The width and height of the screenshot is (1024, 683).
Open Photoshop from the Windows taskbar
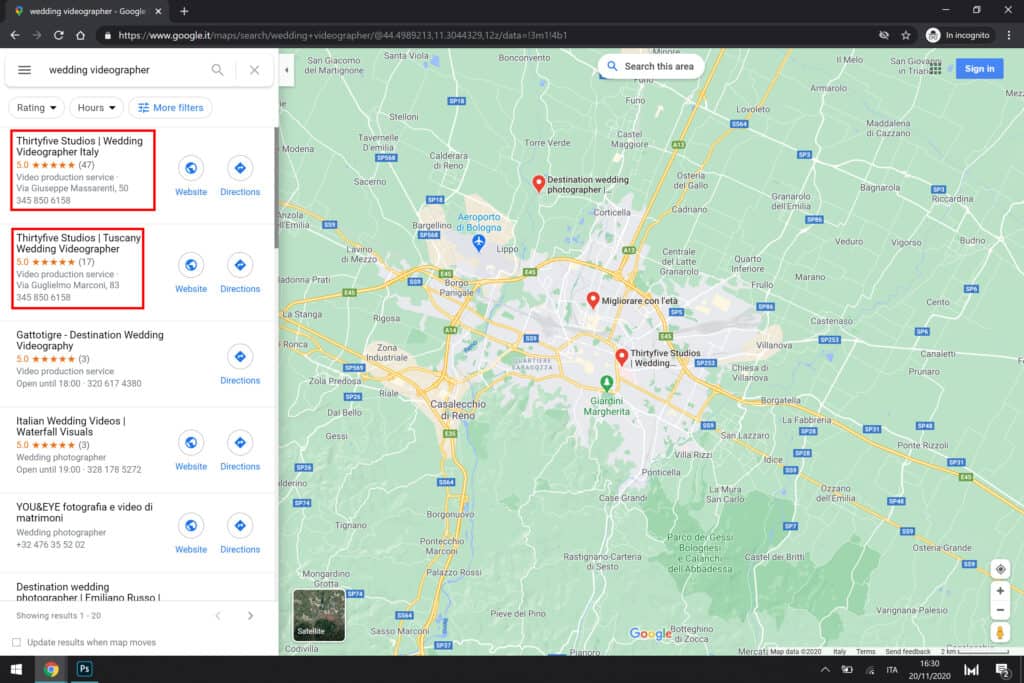[85, 670]
